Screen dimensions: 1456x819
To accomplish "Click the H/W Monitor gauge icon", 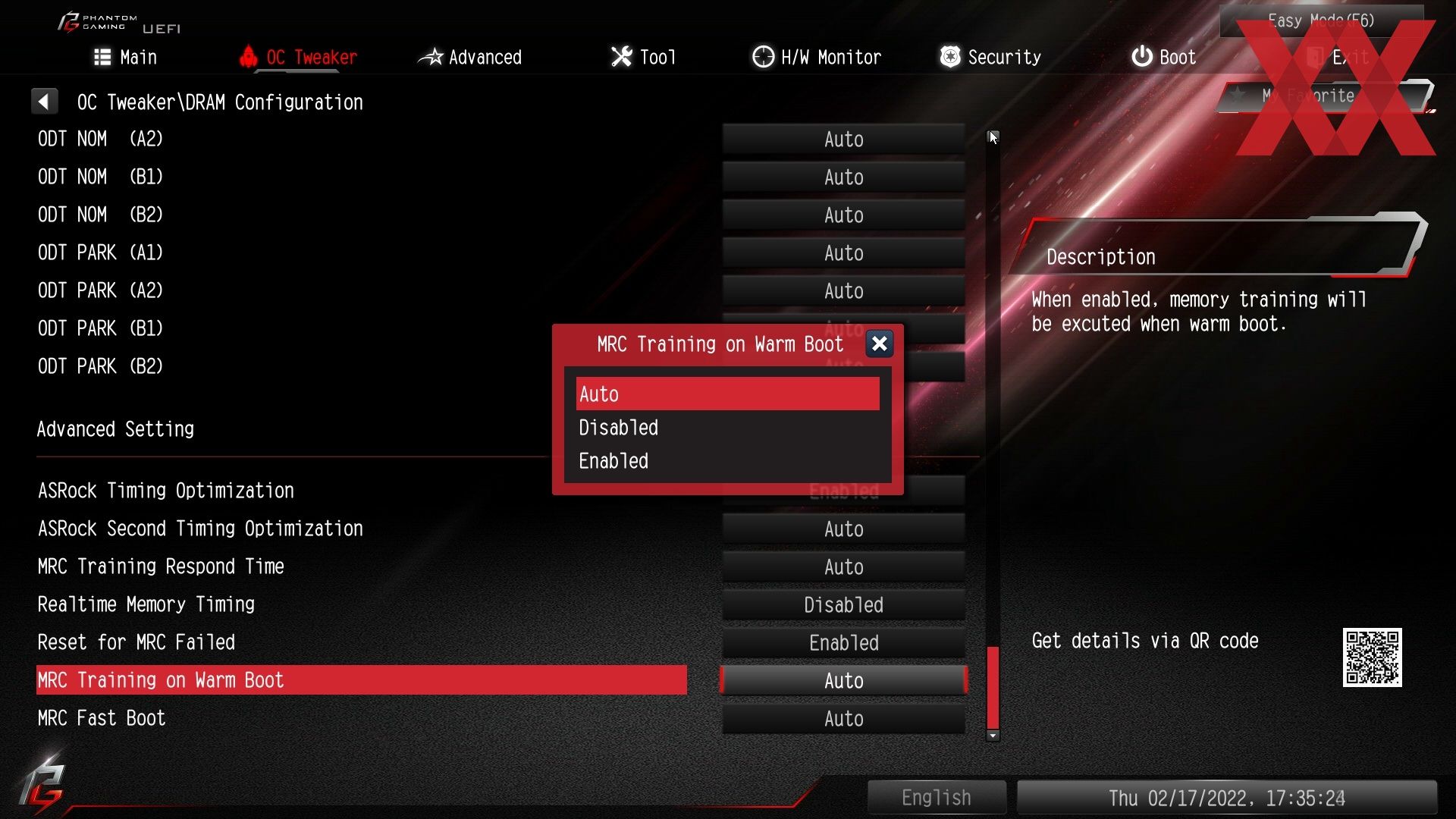I will (763, 56).
